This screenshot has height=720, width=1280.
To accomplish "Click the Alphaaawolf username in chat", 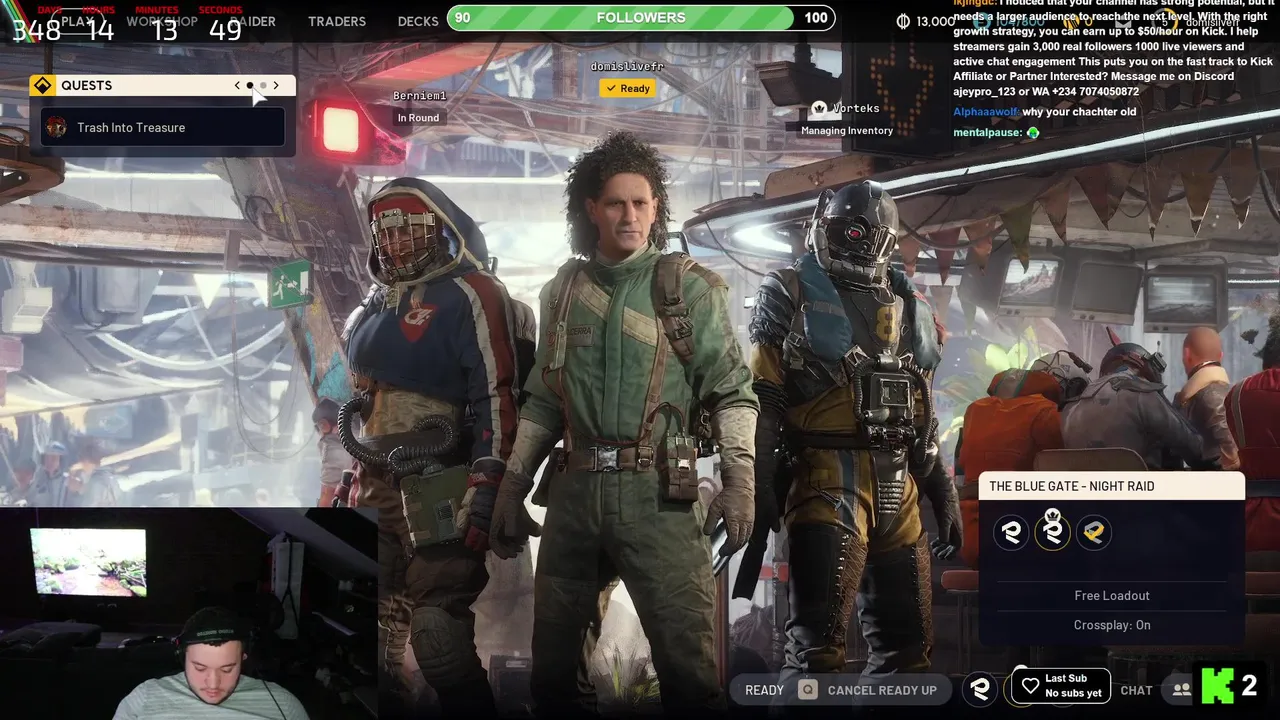I will (x=986, y=112).
